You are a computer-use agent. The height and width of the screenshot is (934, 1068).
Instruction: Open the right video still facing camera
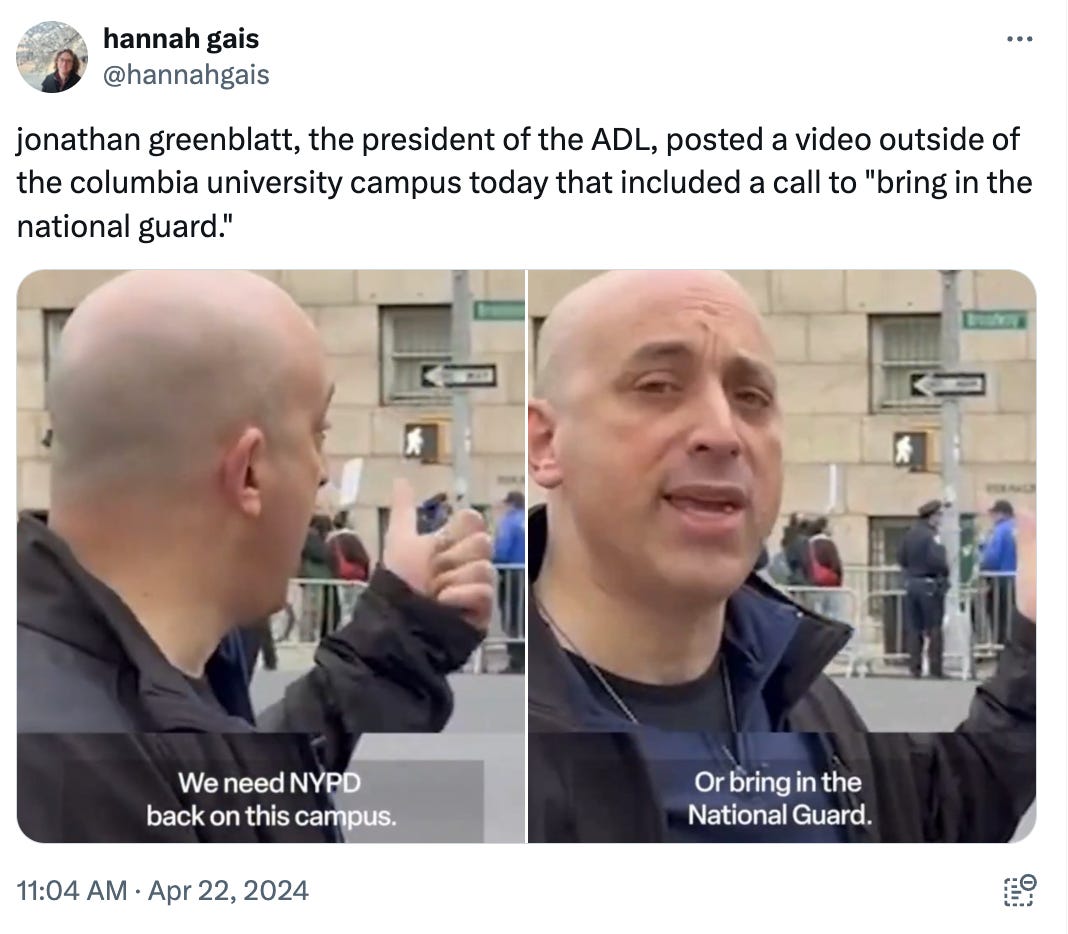[782, 556]
